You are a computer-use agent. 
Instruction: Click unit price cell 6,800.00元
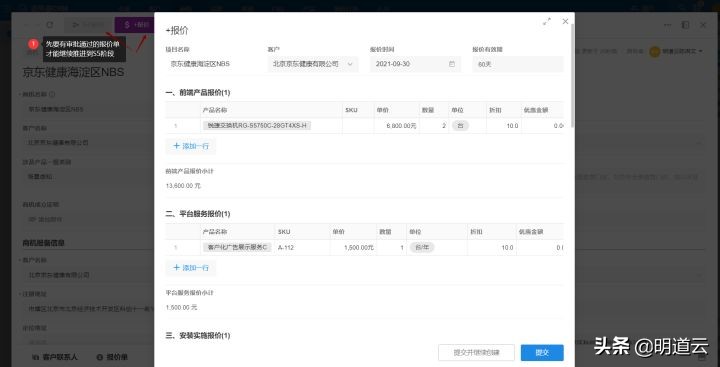(x=397, y=125)
